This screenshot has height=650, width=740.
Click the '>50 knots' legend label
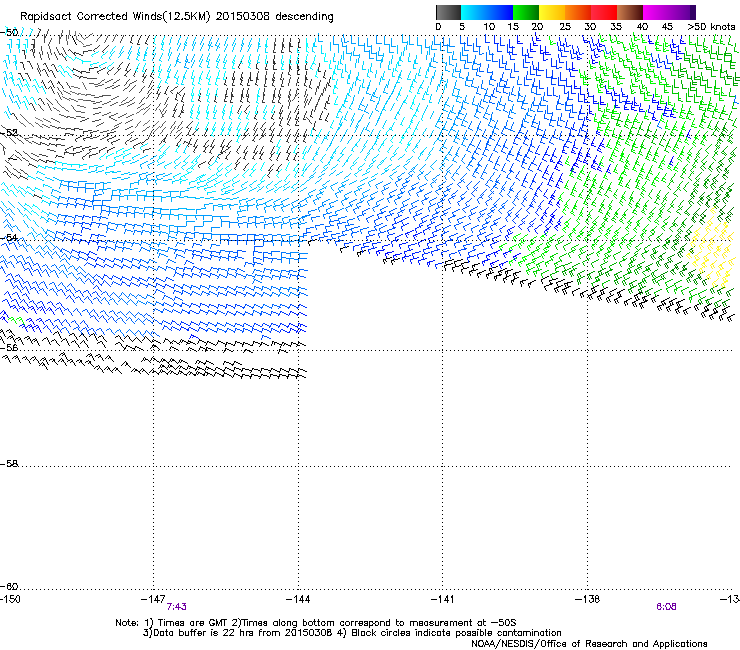[711, 27]
